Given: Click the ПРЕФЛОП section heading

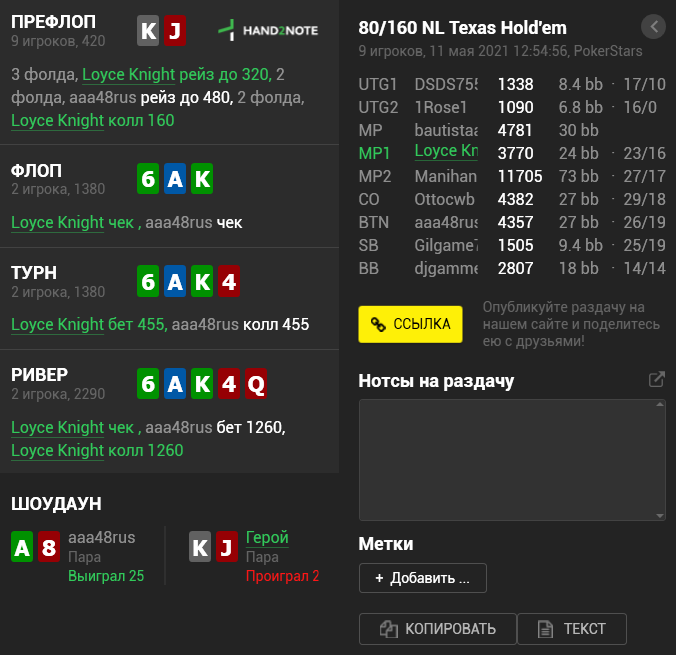Looking at the screenshot, I should click(x=53, y=22).
